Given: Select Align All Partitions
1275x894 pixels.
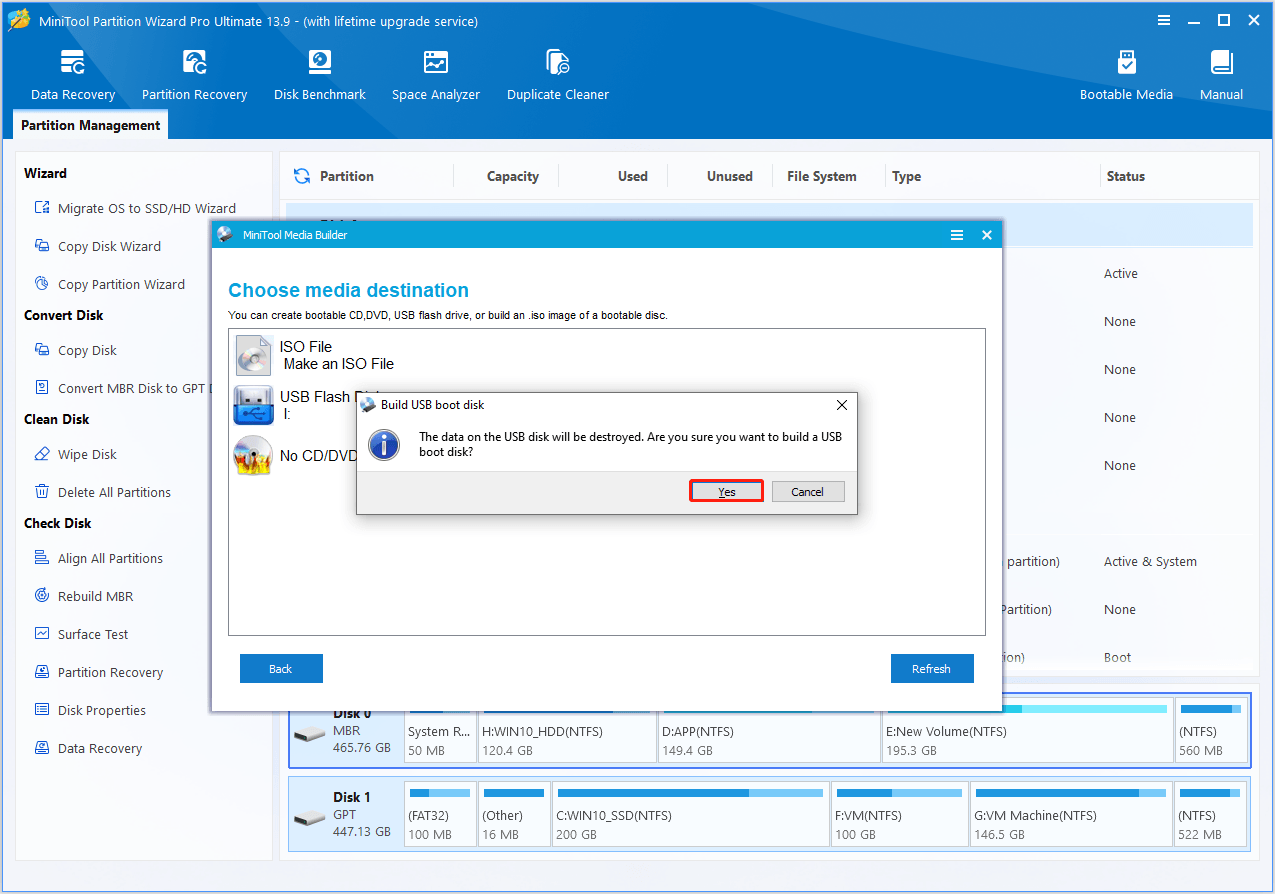Looking at the screenshot, I should (98, 558).
